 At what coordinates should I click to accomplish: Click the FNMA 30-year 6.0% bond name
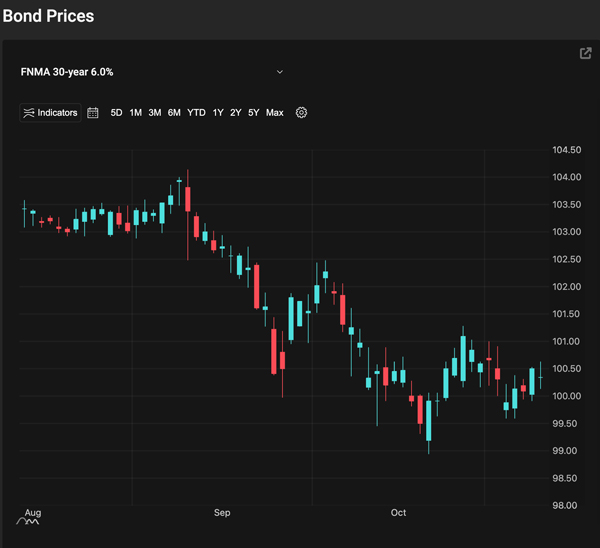(x=67, y=72)
